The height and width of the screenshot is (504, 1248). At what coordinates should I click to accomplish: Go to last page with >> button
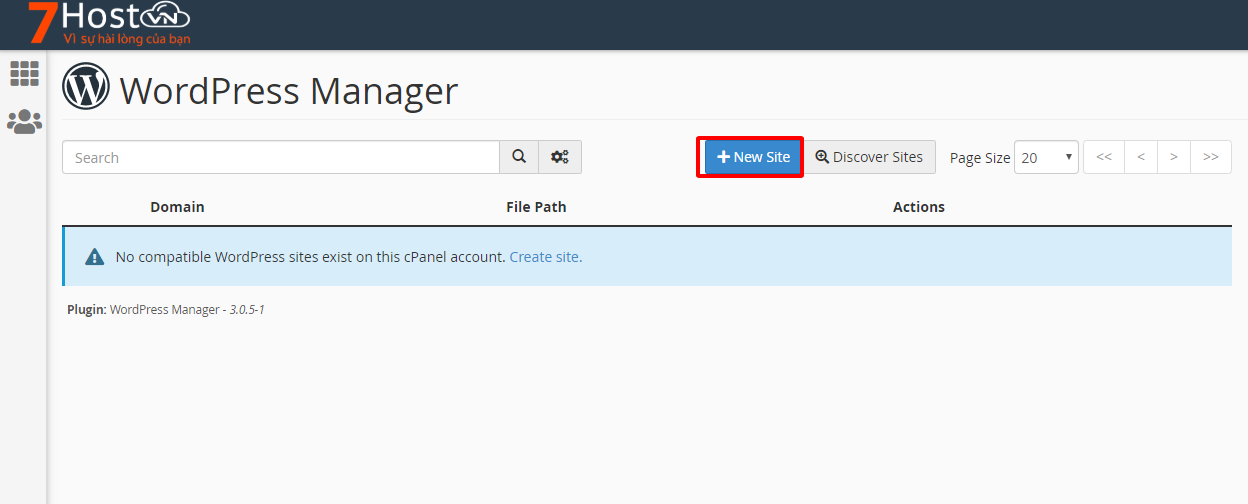click(x=1211, y=157)
